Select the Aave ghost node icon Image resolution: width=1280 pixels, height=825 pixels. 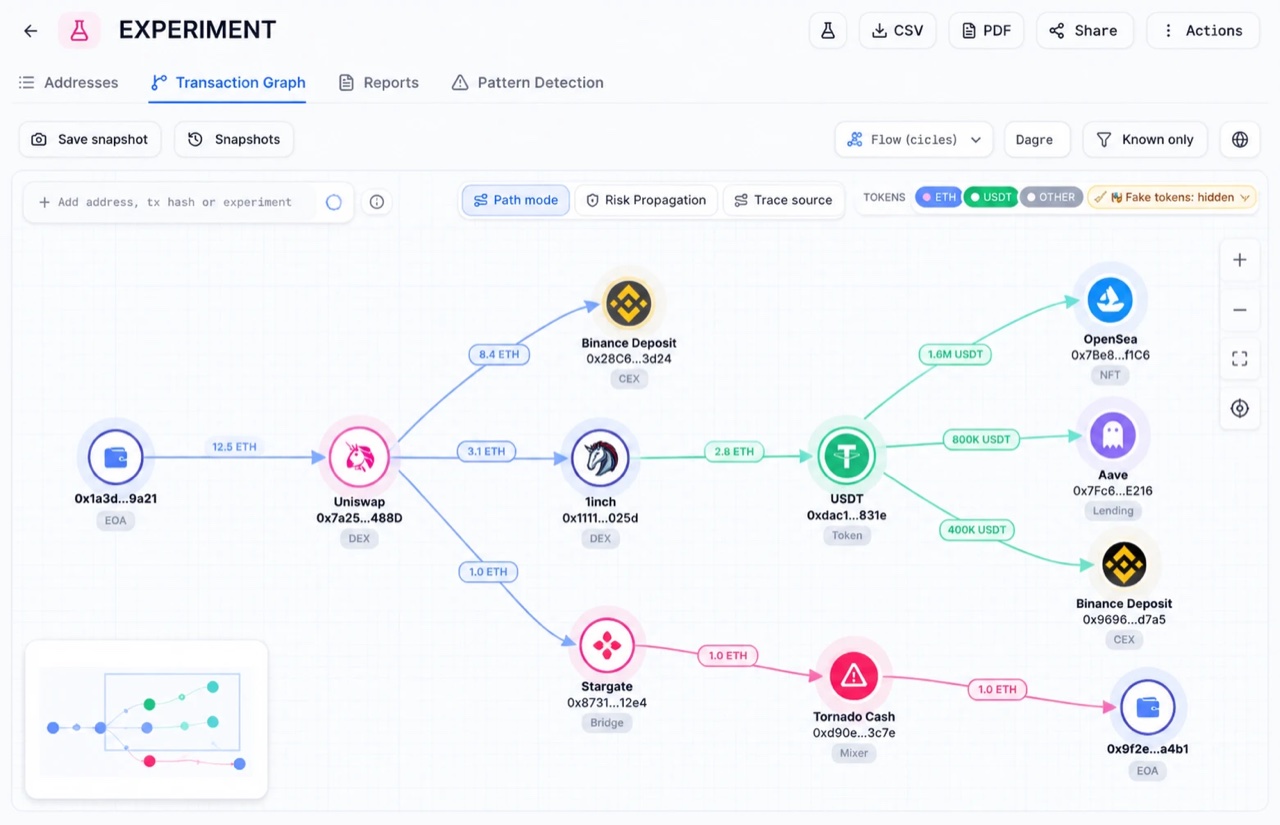click(1113, 435)
